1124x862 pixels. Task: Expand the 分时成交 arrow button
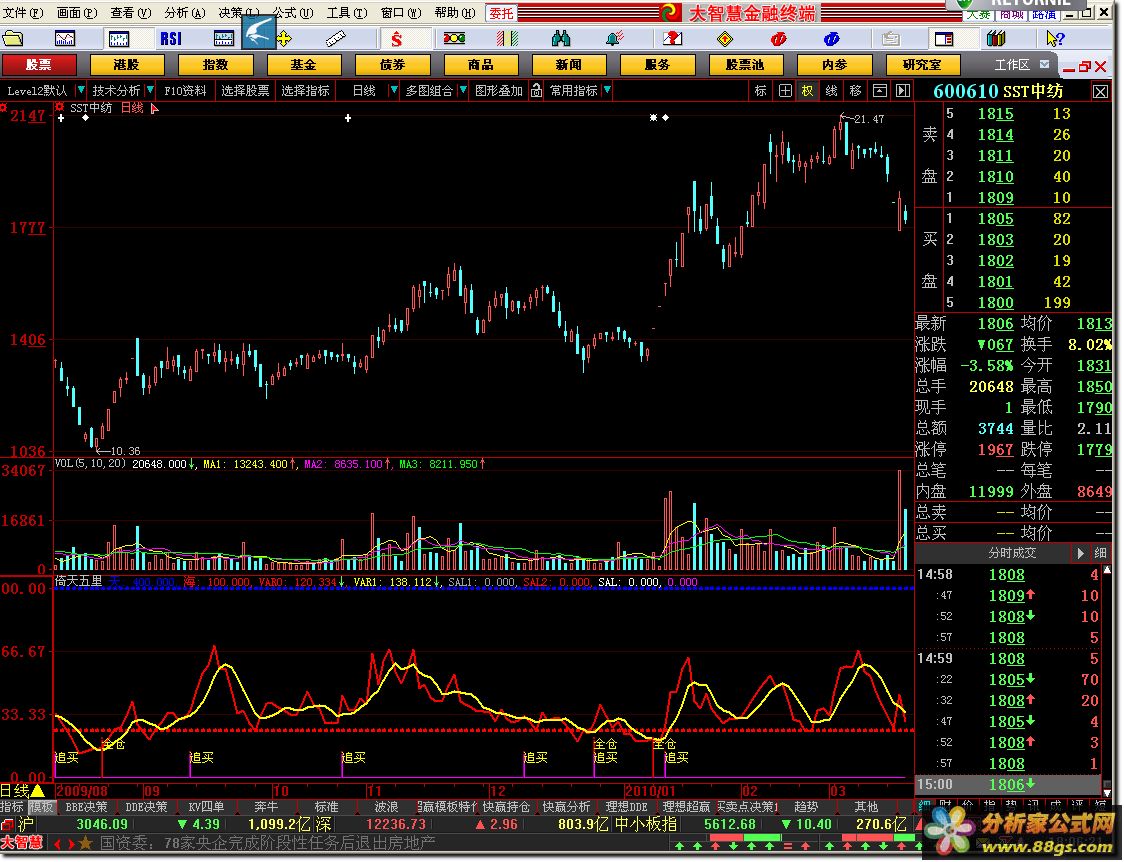(1080, 553)
